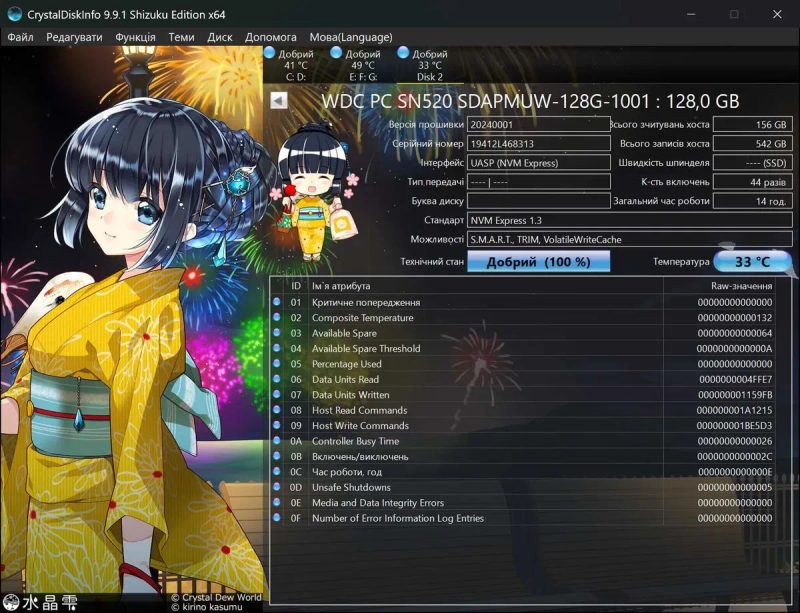Click the power on count 44 разів

click(x=753, y=182)
